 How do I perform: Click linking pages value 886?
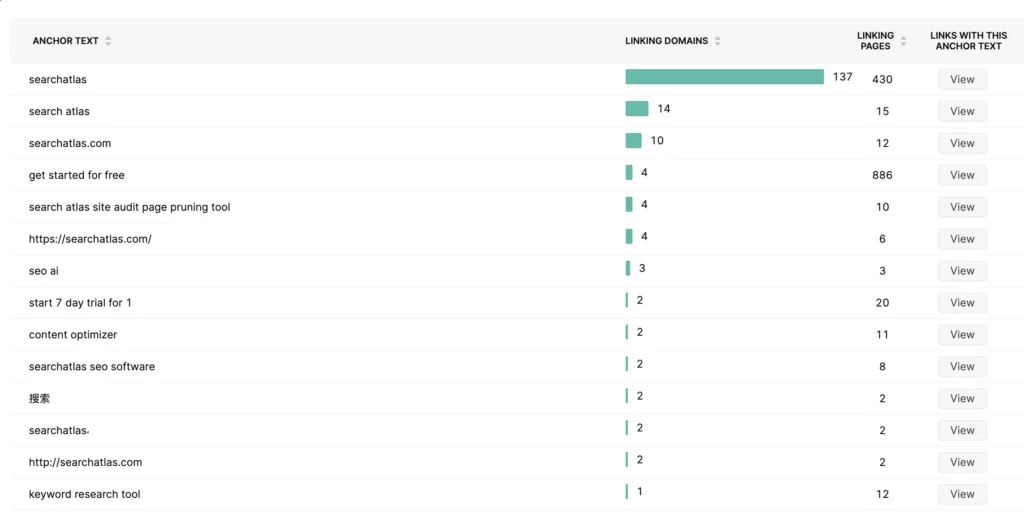(882, 175)
